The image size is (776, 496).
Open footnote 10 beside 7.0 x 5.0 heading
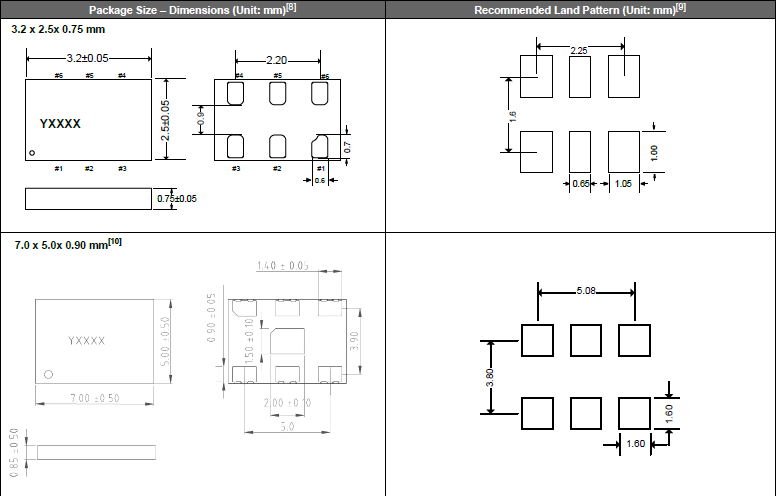click(x=114, y=242)
